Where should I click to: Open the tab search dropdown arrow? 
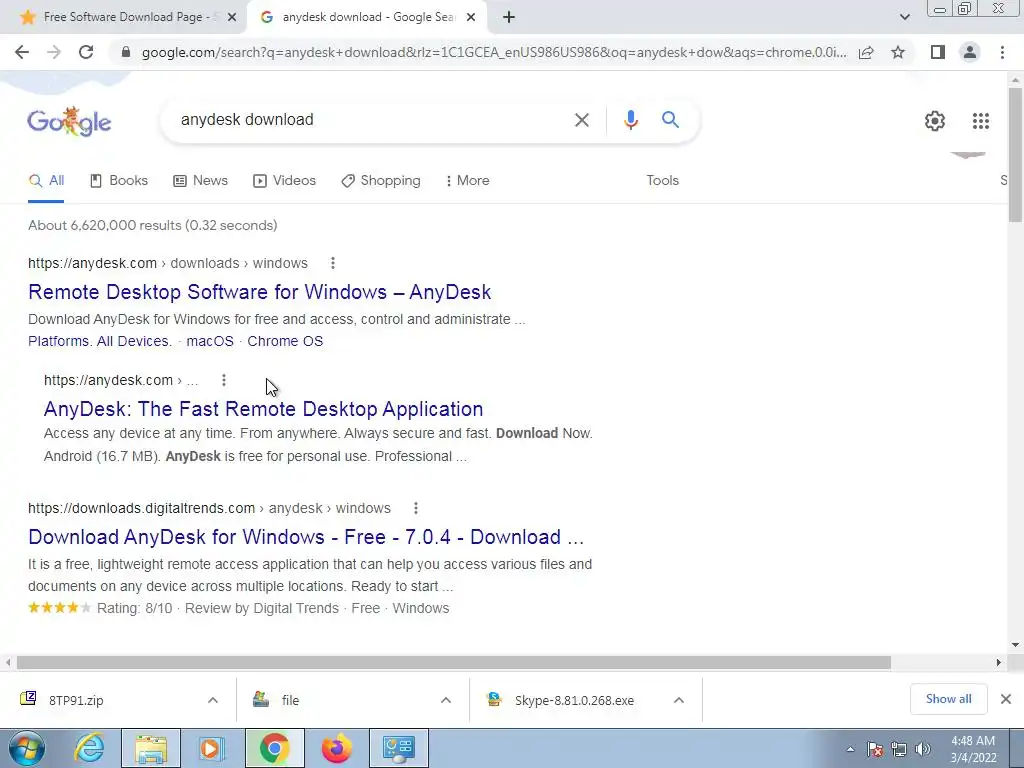pyautogui.click(x=904, y=18)
